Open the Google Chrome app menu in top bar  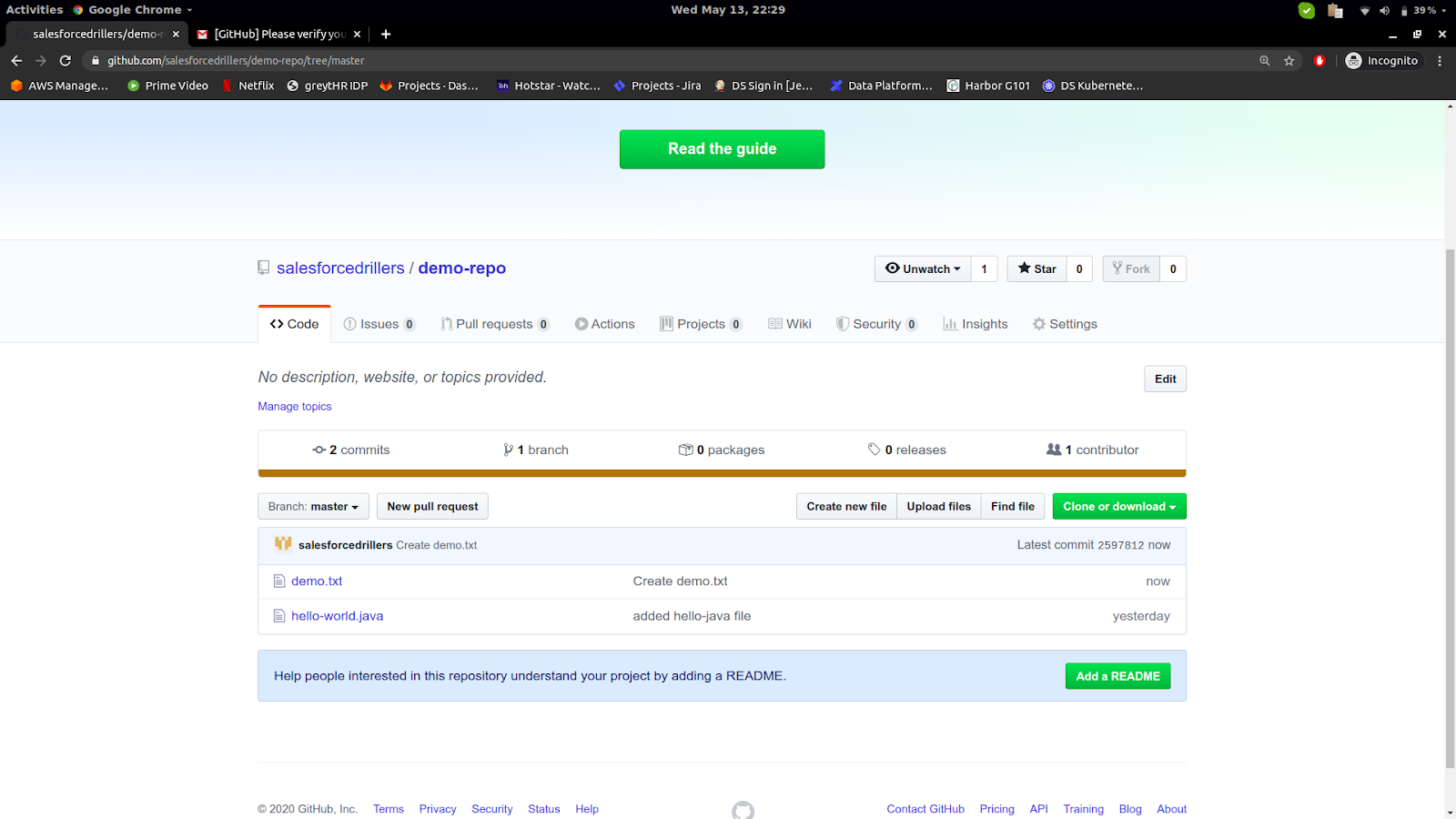[133, 10]
